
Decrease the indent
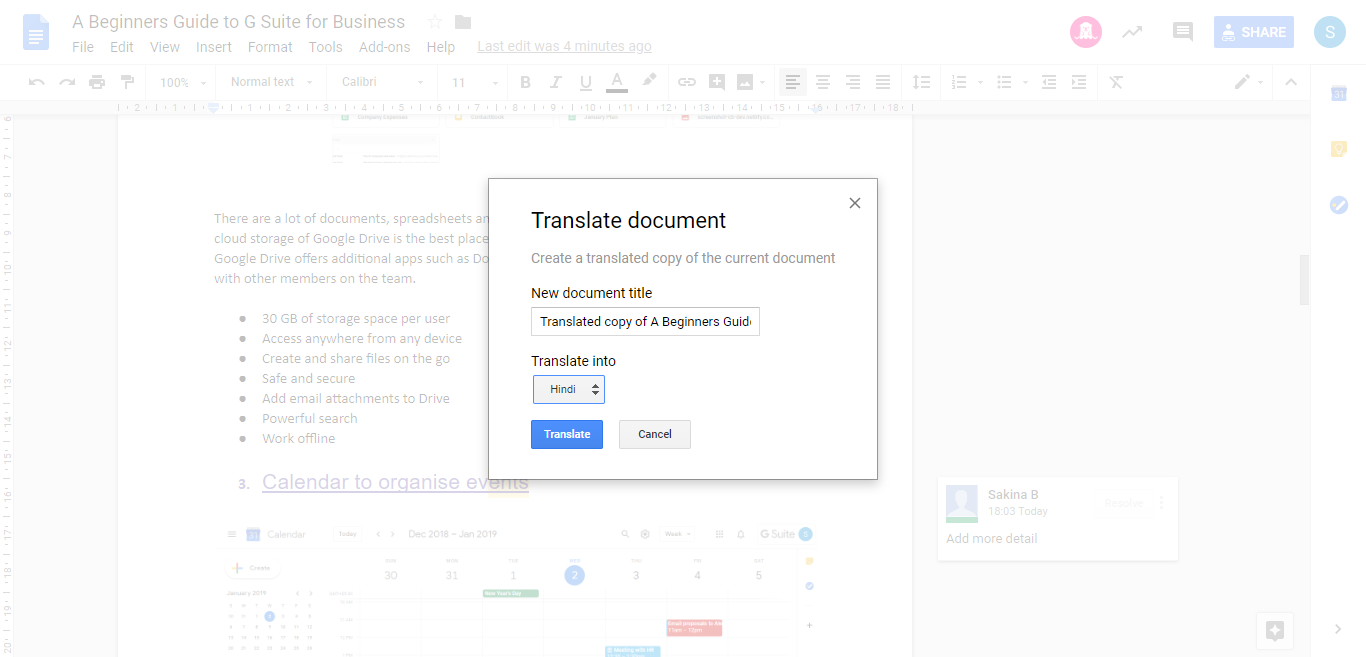coord(1048,82)
